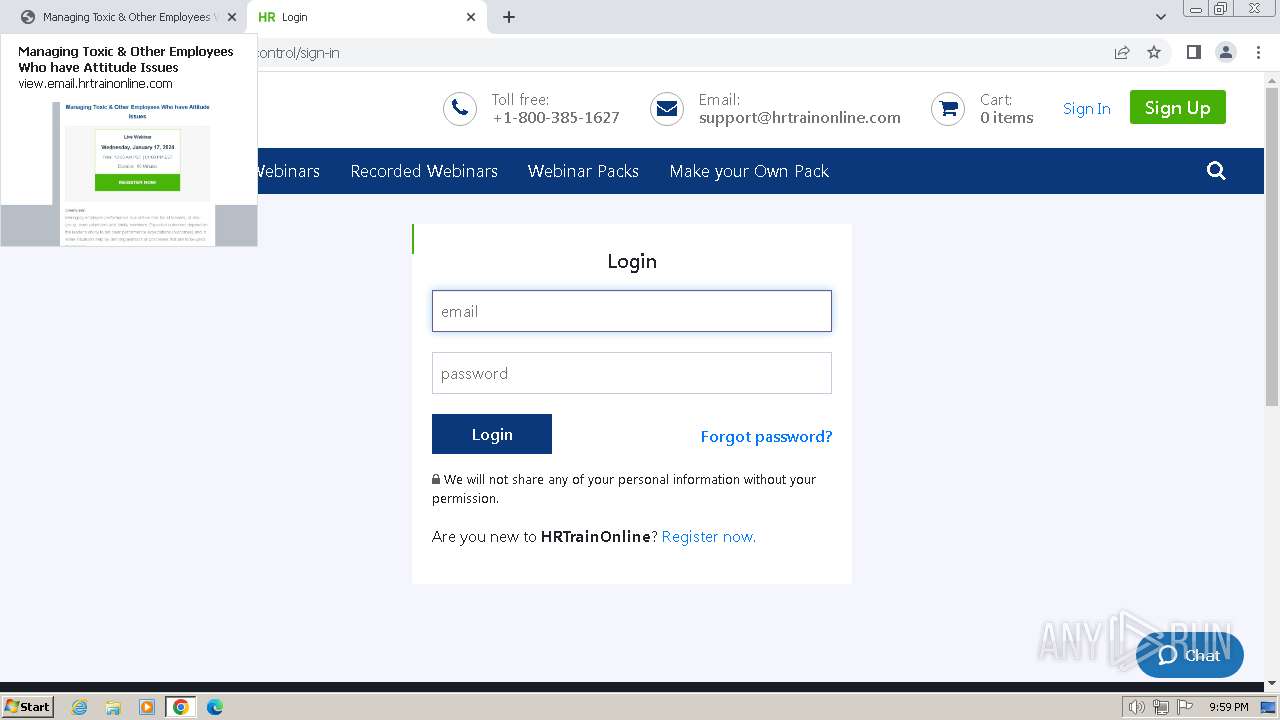Open new tab with plus icon
This screenshot has width=1280, height=720.
pos(508,17)
